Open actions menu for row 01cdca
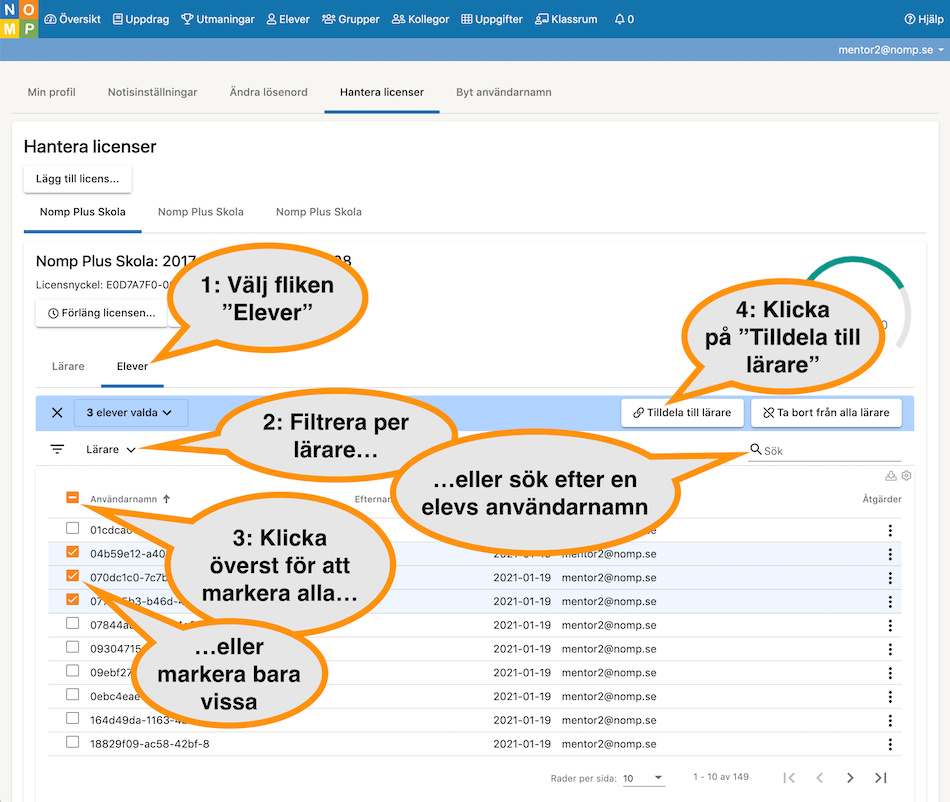 [x=890, y=531]
